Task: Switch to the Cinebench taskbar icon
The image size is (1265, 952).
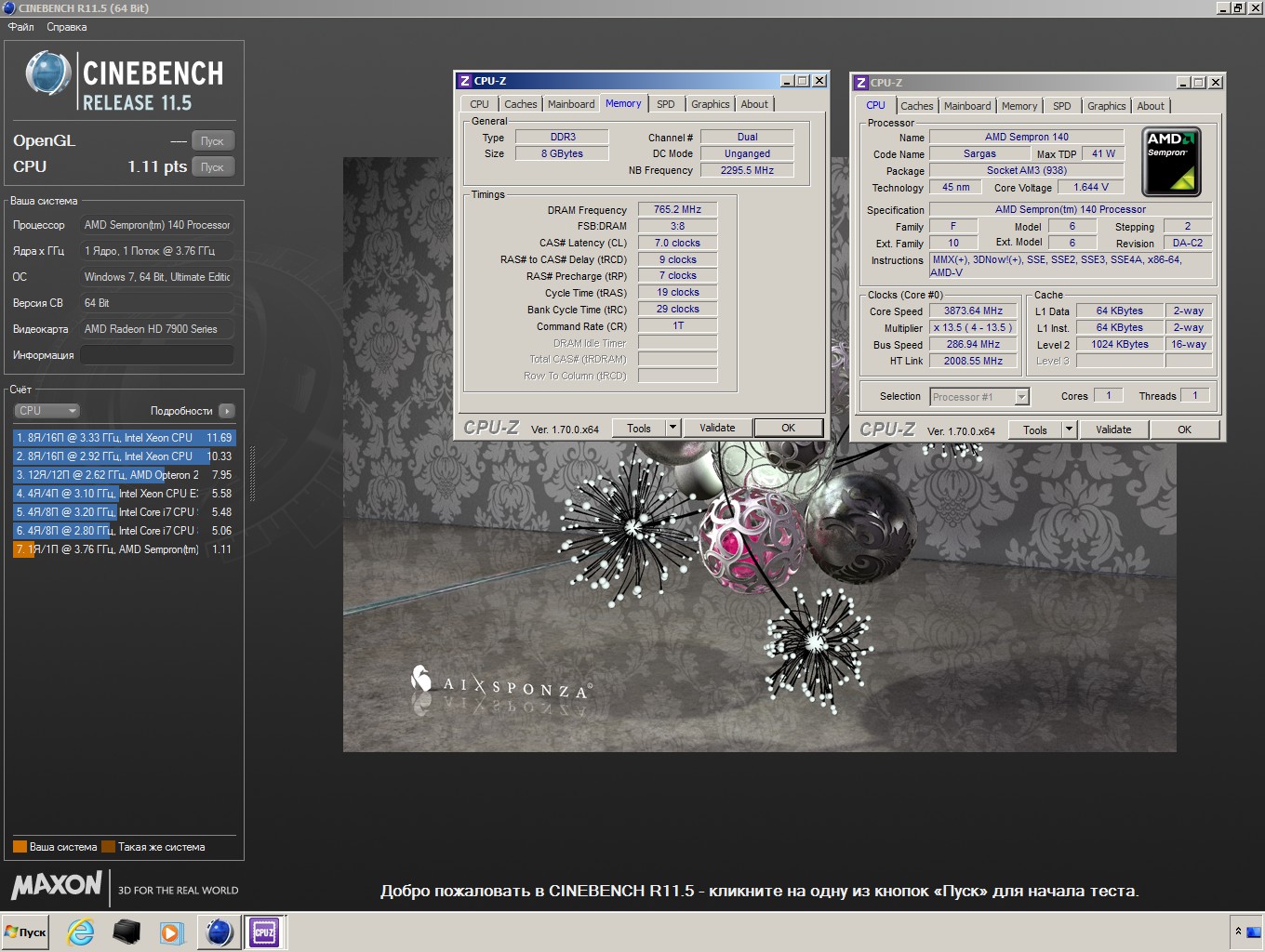Action: [x=219, y=932]
